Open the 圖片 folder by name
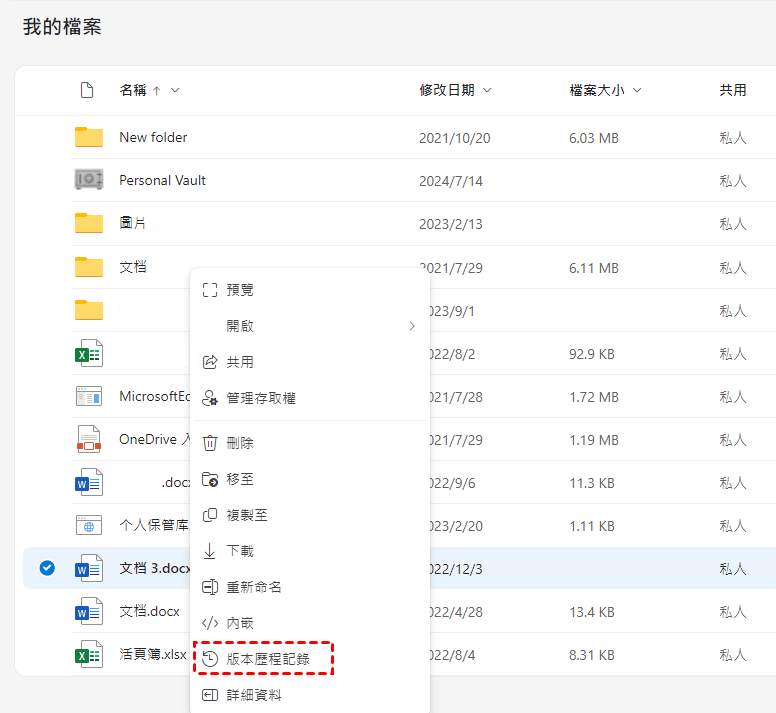Image resolution: width=776 pixels, height=713 pixels. click(133, 223)
